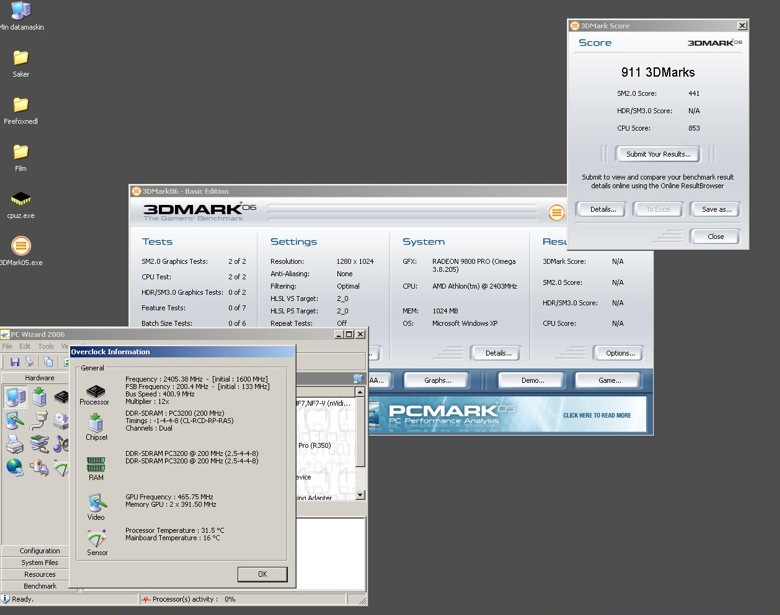Click 'RADEON 9800 PRO (Omega 3.8.205)' GFX text
The height and width of the screenshot is (615, 780).
(x=474, y=265)
